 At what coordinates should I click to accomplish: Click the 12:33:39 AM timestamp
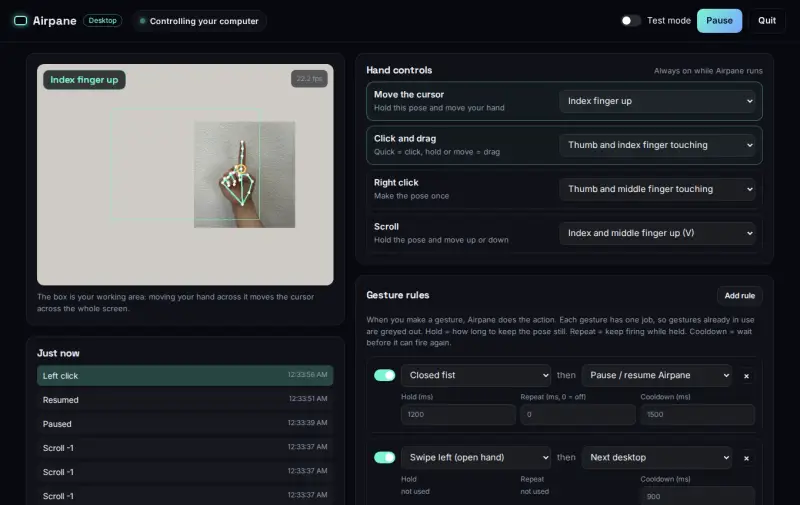307,422
